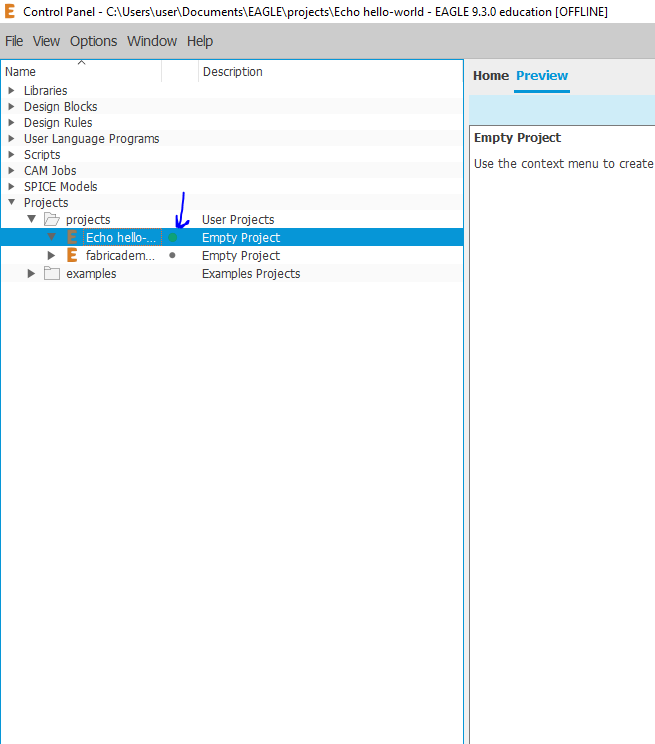Expand the fabricadem project arrow
The height and width of the screenshot is (744, 655).
[51, 255]
